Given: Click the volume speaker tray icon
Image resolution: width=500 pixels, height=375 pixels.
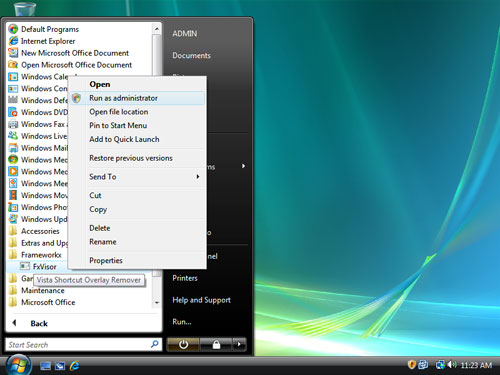Looking at the screenshot, I should click(x=452, y=365).
